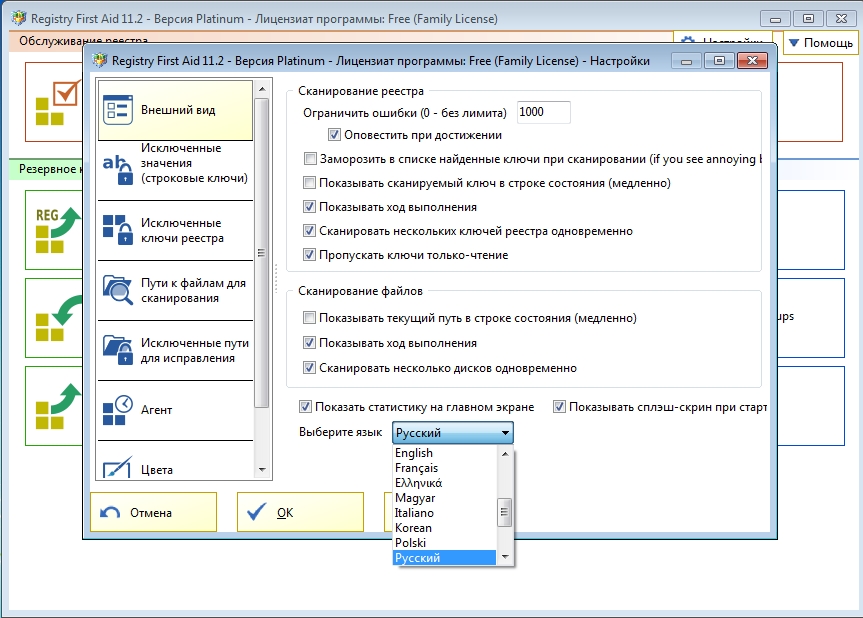Select Polski in language list

click(x=444, y=543)
